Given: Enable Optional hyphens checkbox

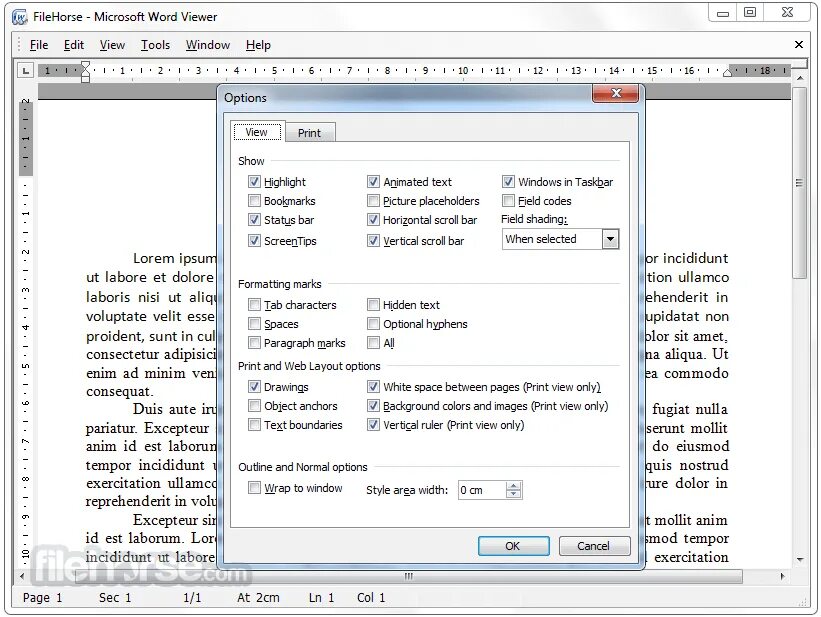Looking at the screenshot, I should click(373, 324).
